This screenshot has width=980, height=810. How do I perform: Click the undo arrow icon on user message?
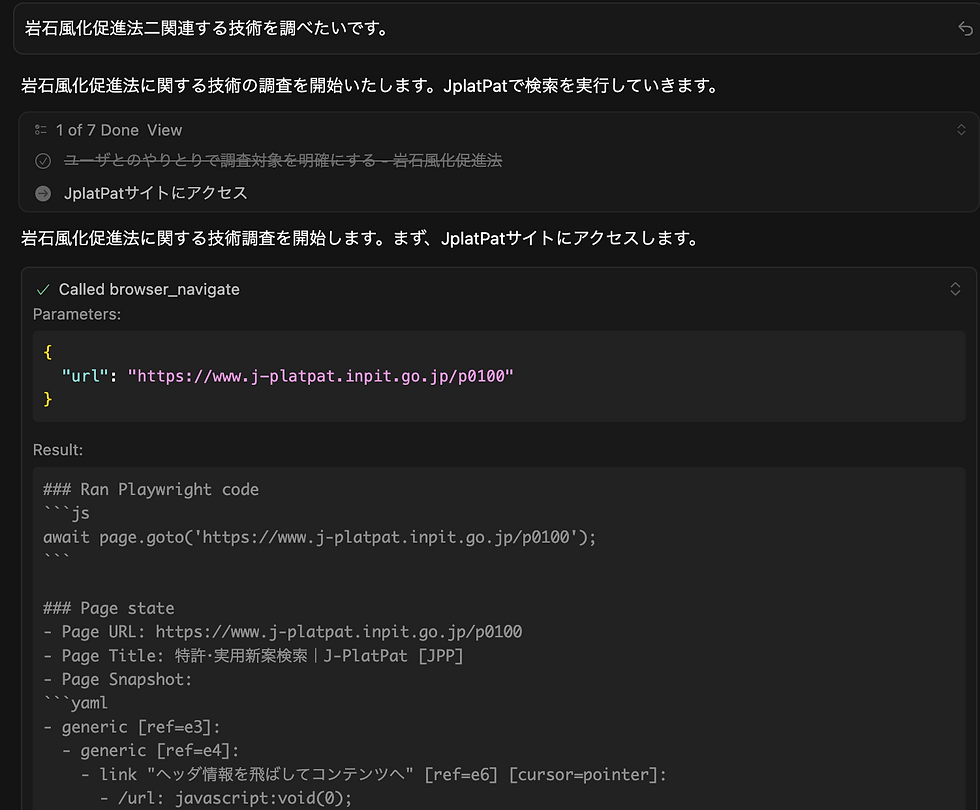pyautogui.click(x=965, y=28)
